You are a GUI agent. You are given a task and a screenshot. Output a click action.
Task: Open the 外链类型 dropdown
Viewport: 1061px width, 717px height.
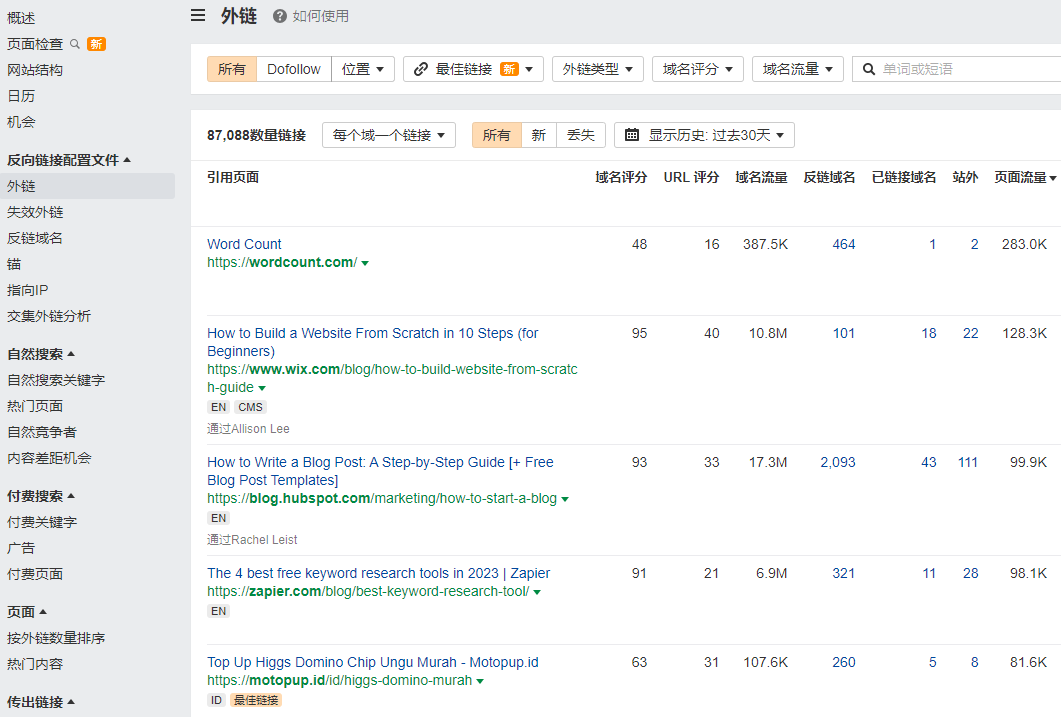tap(597, 69)
